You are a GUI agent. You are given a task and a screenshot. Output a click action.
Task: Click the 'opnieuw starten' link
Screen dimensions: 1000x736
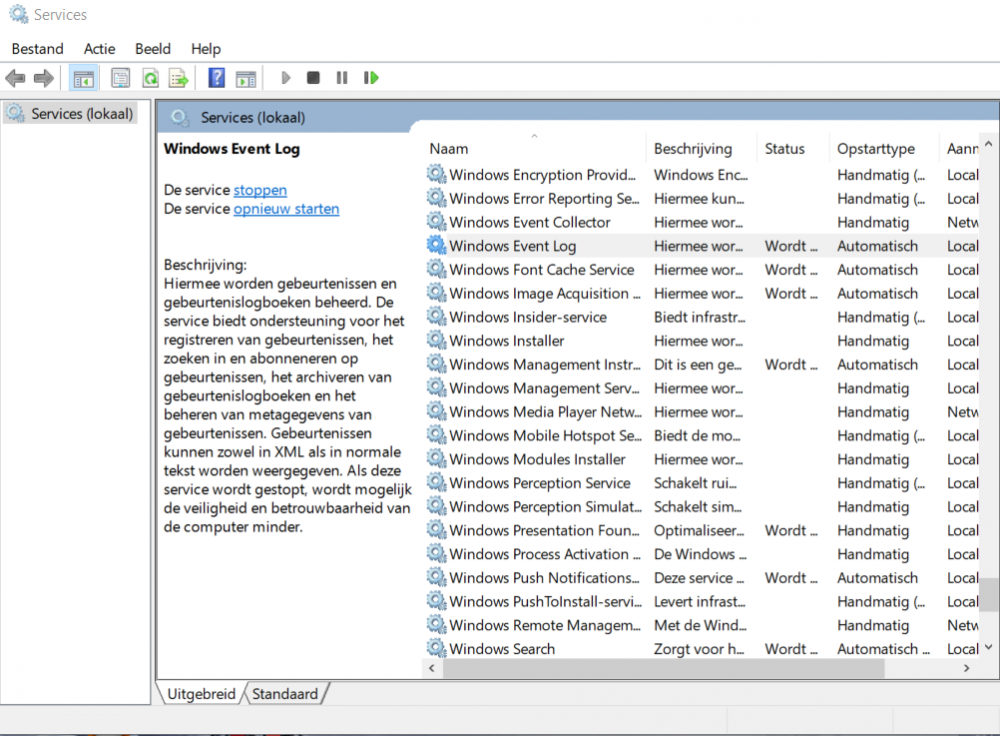click(x=286, y=209)
